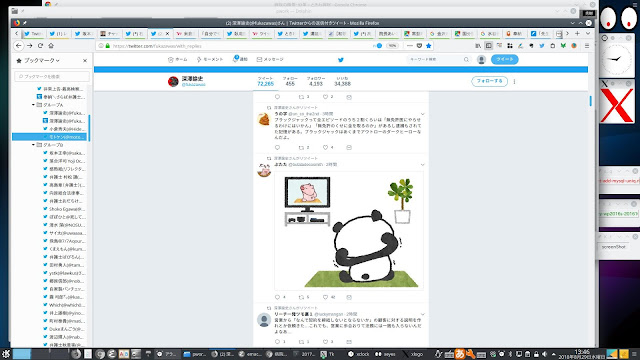
Task: Click the volume speaker tray icon
Action: pyautogui.click(x=544, y=354)
